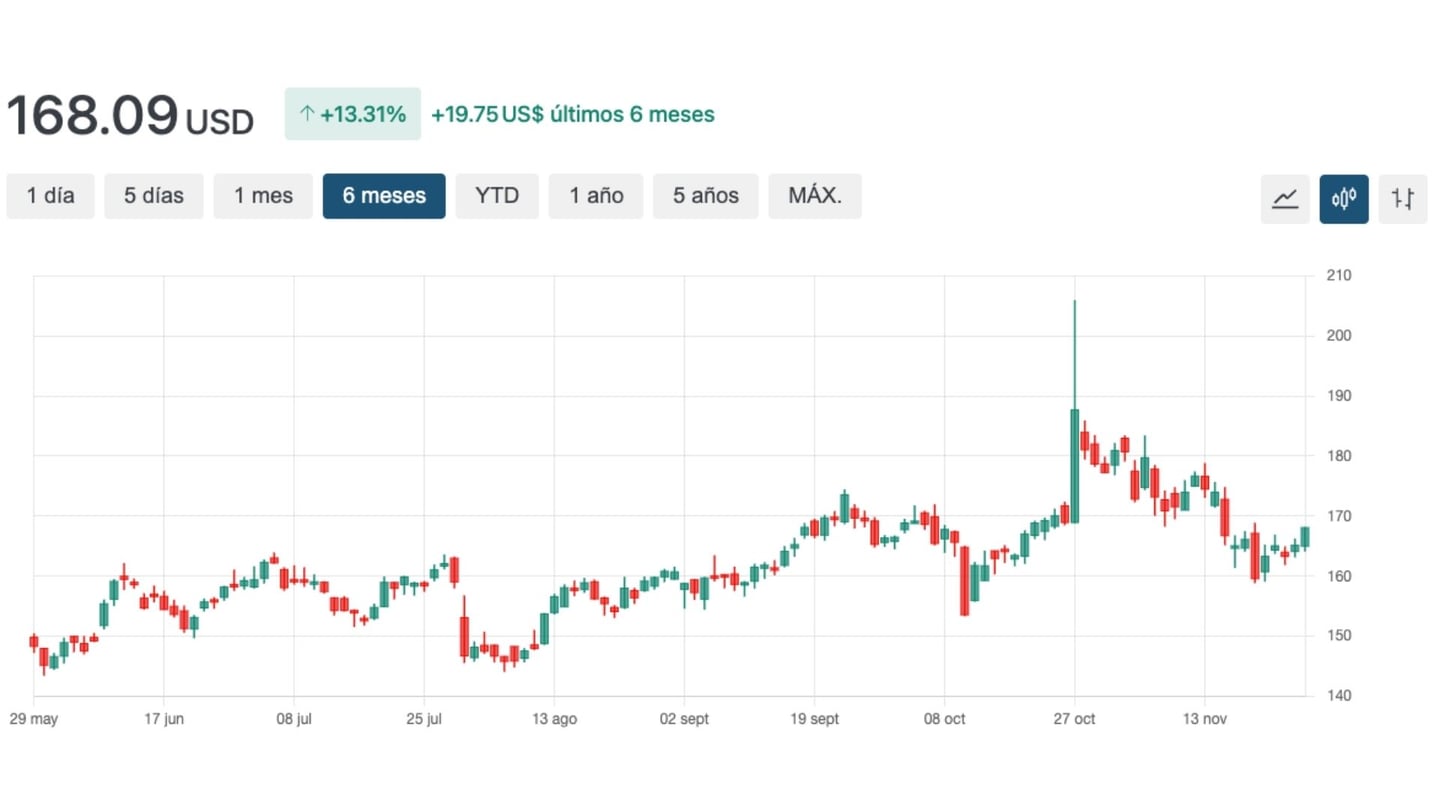The width and height of the screenshot is (1440, 810).
Task: Switch to the OHLC bar chart icon
Action: [1403, 198]
